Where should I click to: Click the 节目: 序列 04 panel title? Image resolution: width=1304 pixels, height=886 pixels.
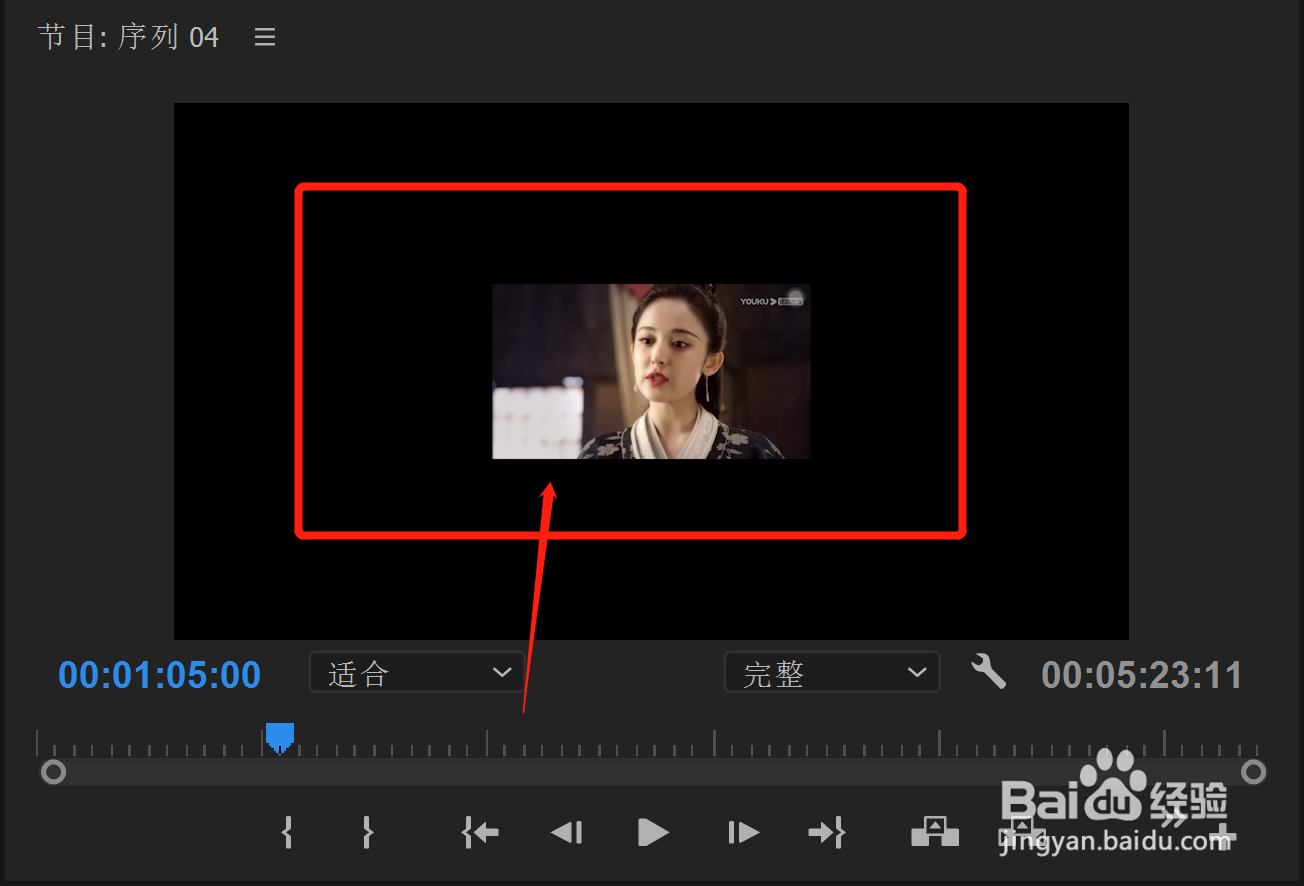(128, 38)
